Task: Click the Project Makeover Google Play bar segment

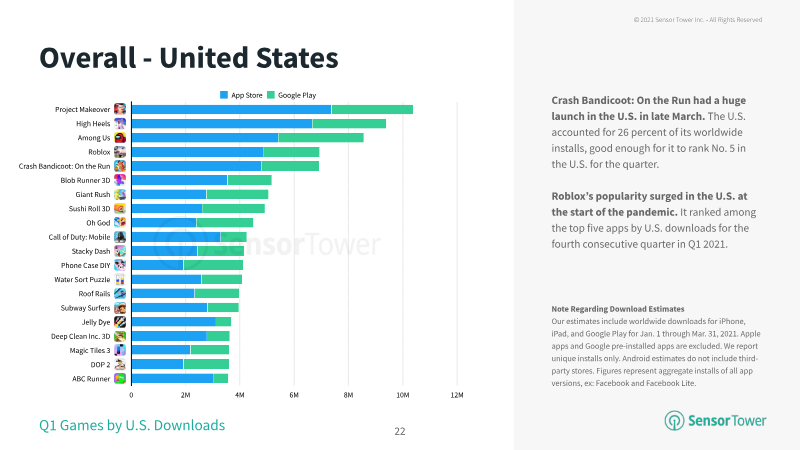Action: coord(372,109)
